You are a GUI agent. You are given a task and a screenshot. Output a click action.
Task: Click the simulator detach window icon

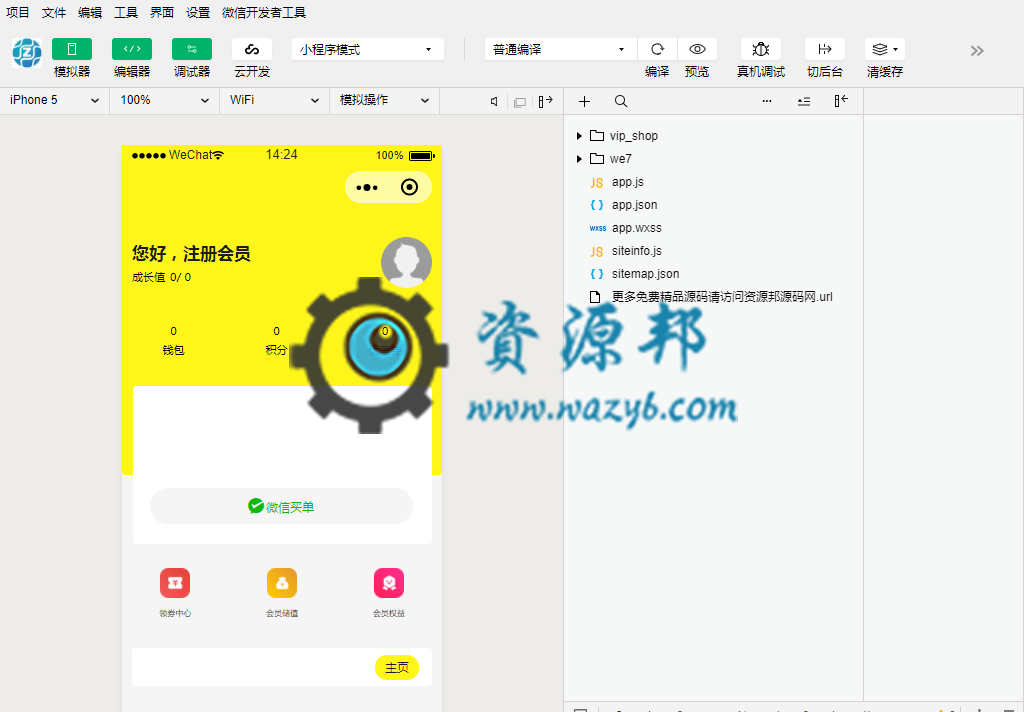520,102
